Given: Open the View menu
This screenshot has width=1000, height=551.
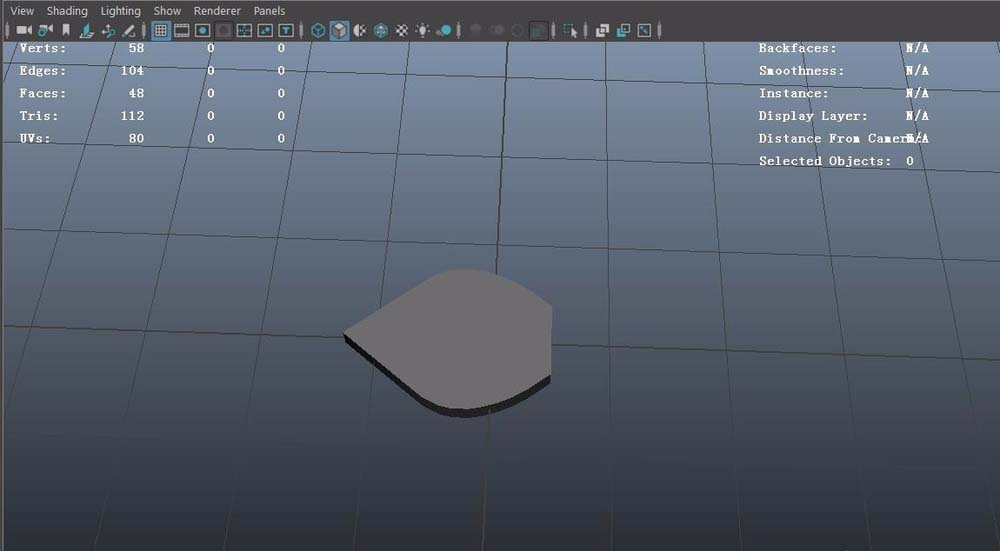Looking at the screenshot, I should [22, 11].
